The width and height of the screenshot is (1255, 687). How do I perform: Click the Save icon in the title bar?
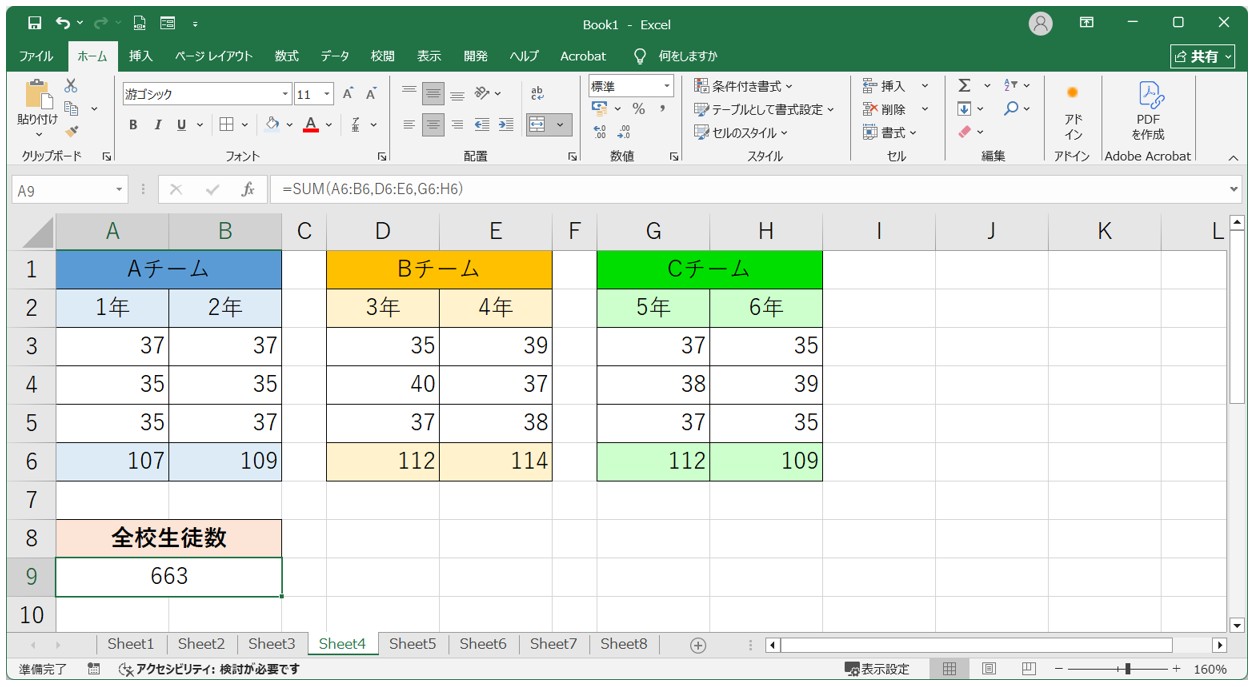35,23
